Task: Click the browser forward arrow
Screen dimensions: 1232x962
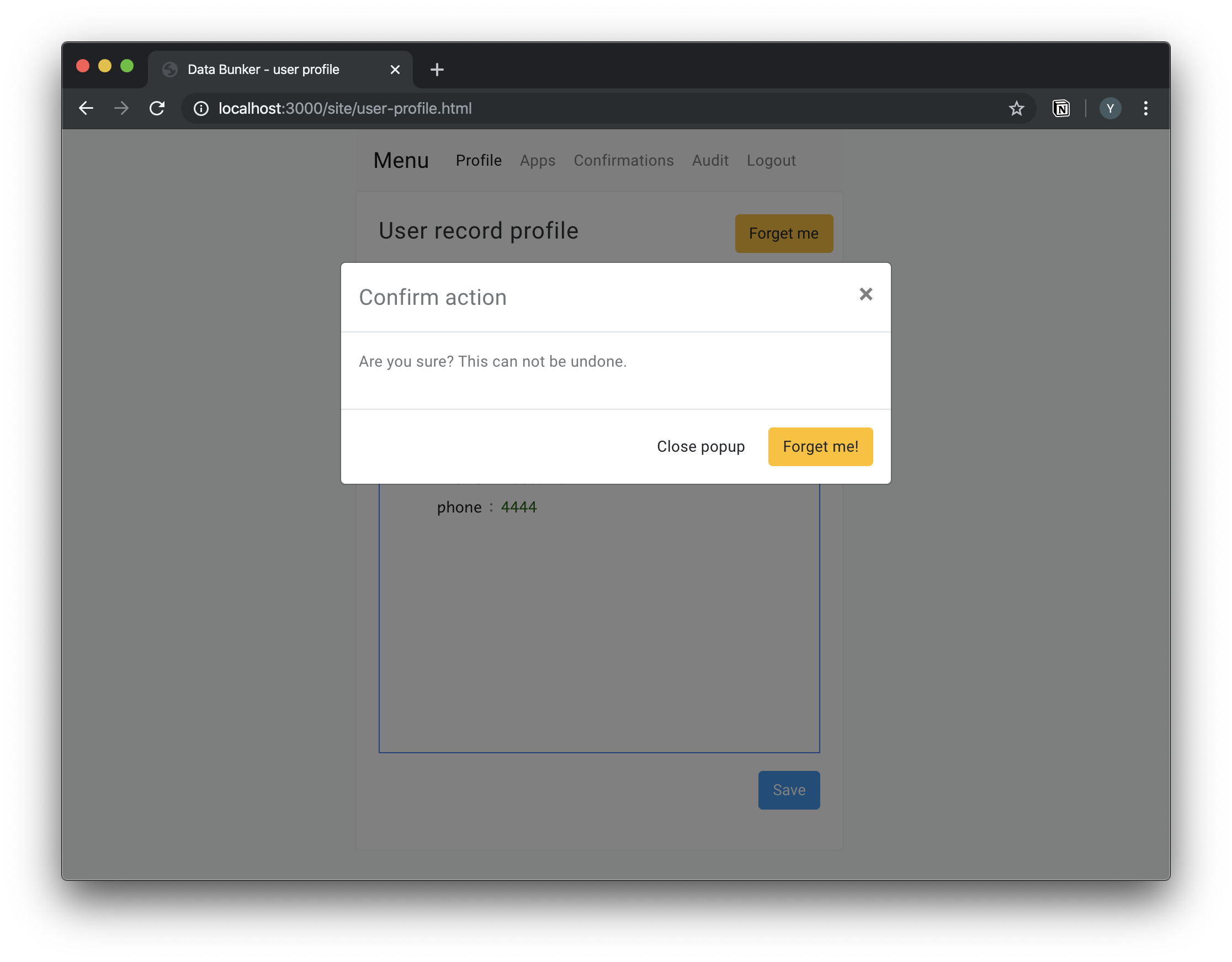Action: [x=121, y=108]
